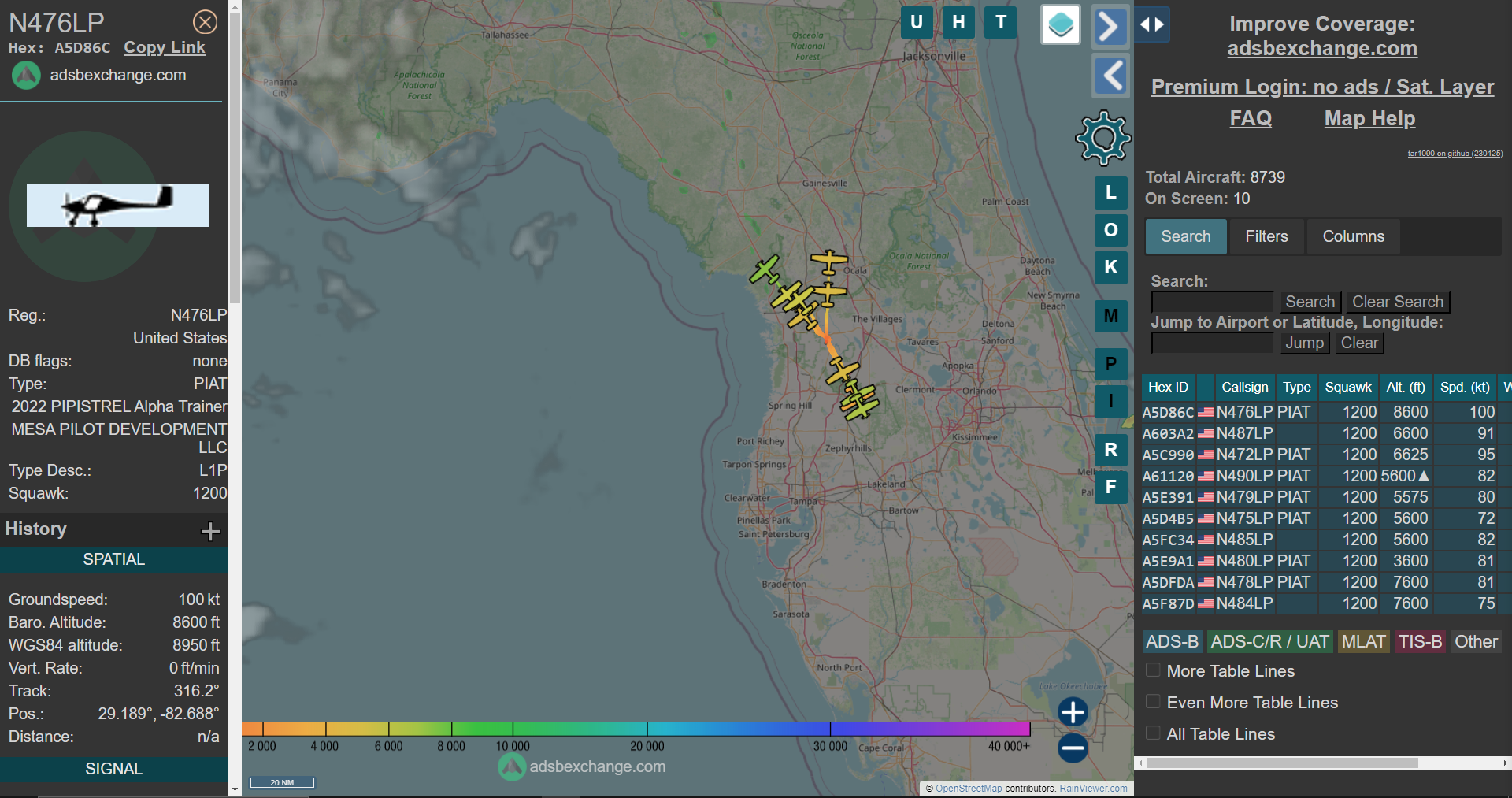Click the info panel vertical scrollbar

coord(235,158)
